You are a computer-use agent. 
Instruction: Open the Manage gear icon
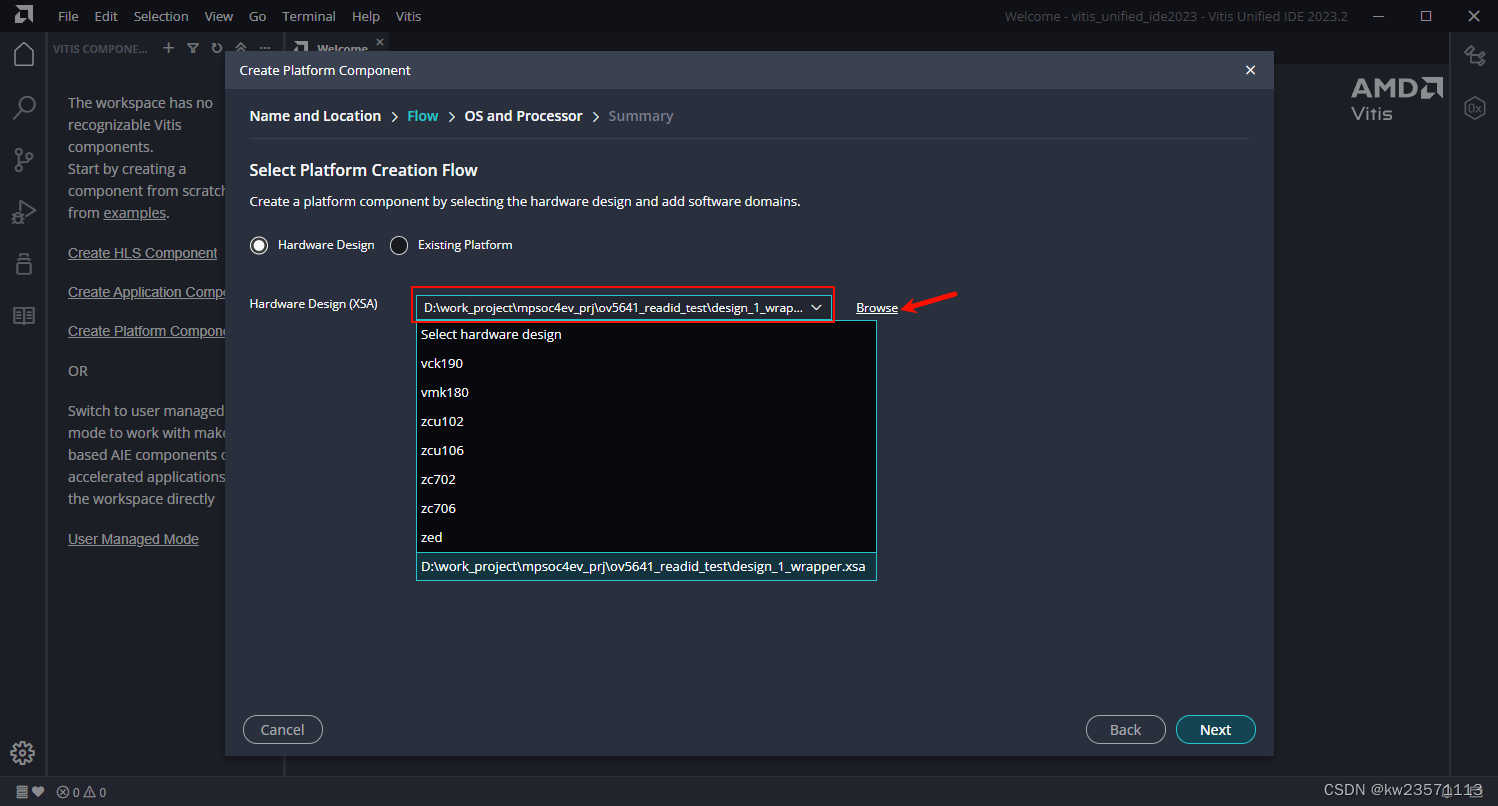coord(24,753)
